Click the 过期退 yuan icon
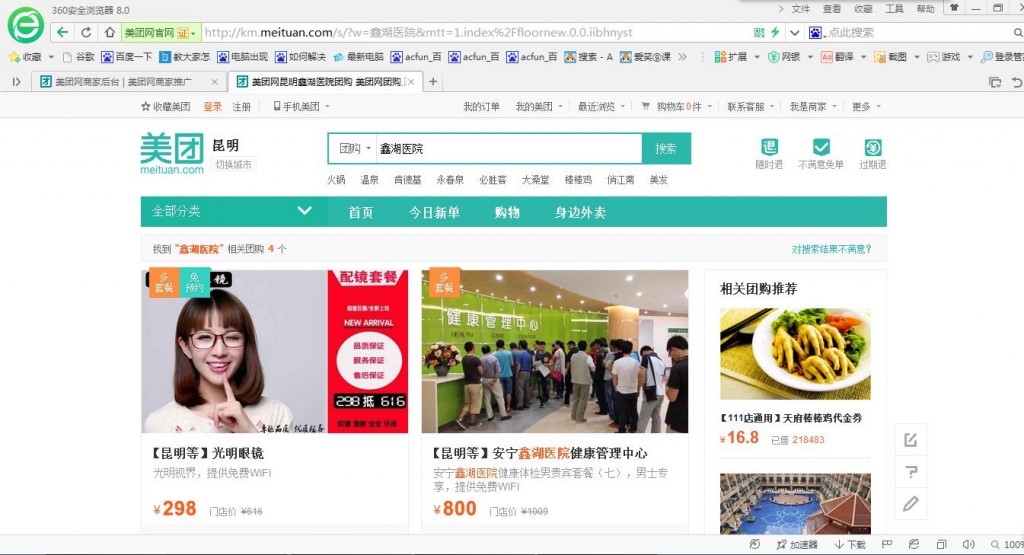The width and height of the screenshot is (1024, 555). tap(872, 147)
